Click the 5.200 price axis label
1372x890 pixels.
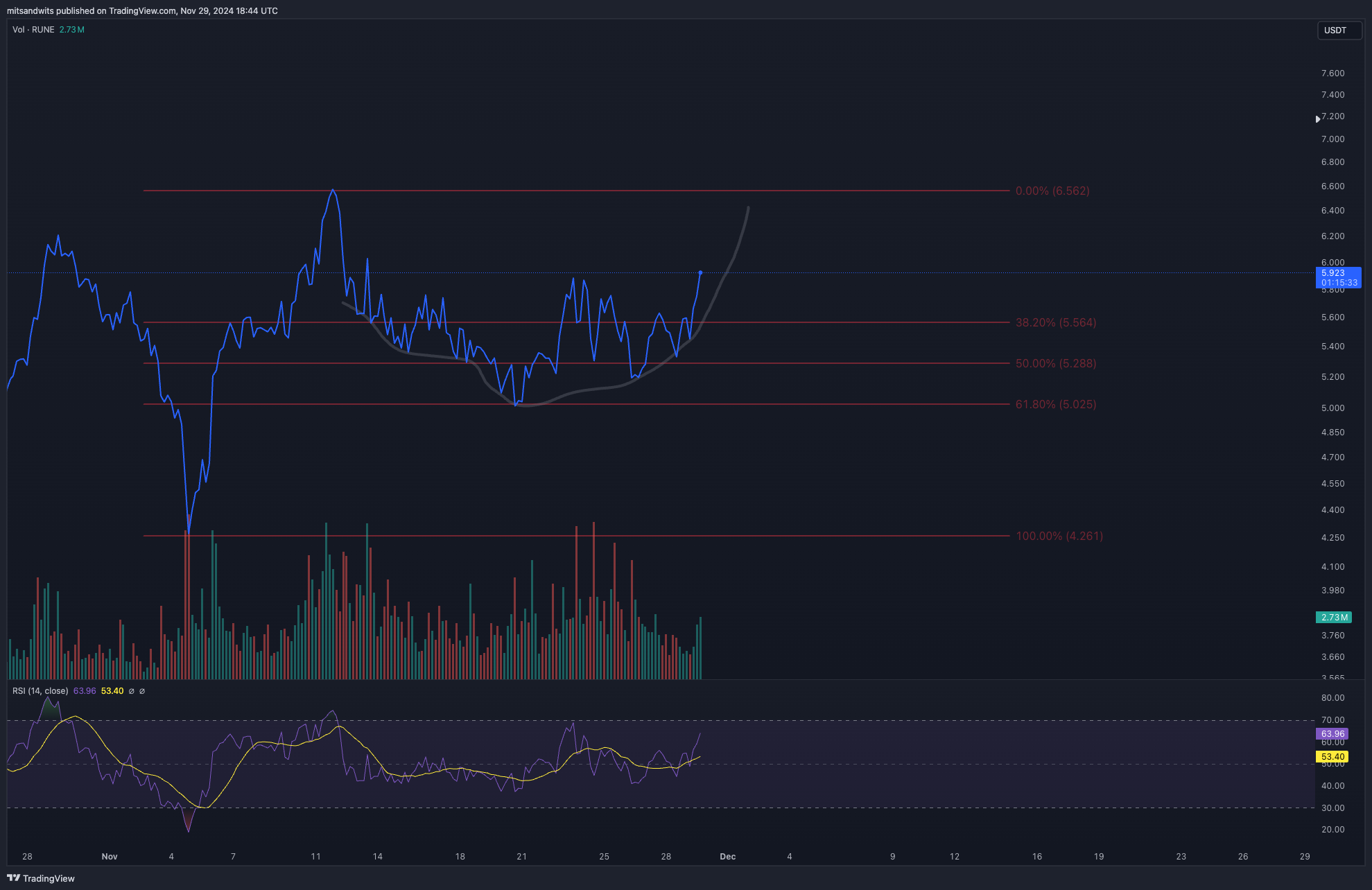click(x=1333, y=377)
